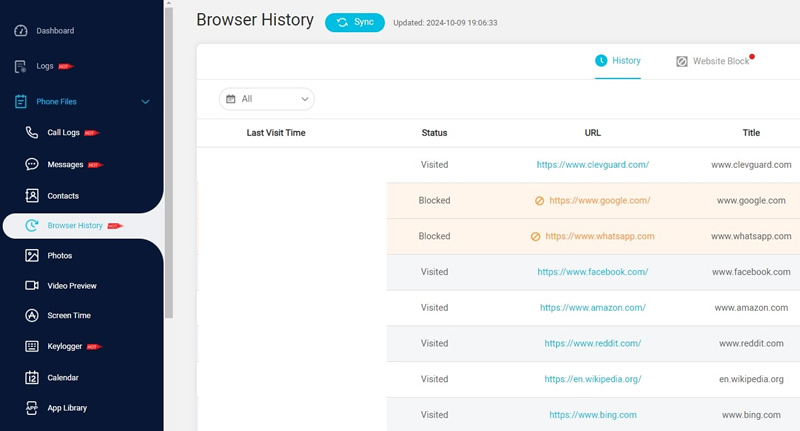The image size is (800, 431).
Task: Open Logs from the sidebar
Action: click(45, 66)
